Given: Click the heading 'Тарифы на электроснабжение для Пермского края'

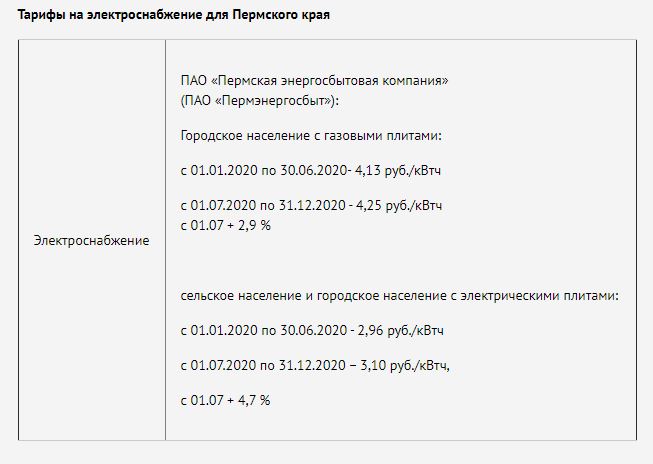Looking at the screenshot, I should [173, 15].
